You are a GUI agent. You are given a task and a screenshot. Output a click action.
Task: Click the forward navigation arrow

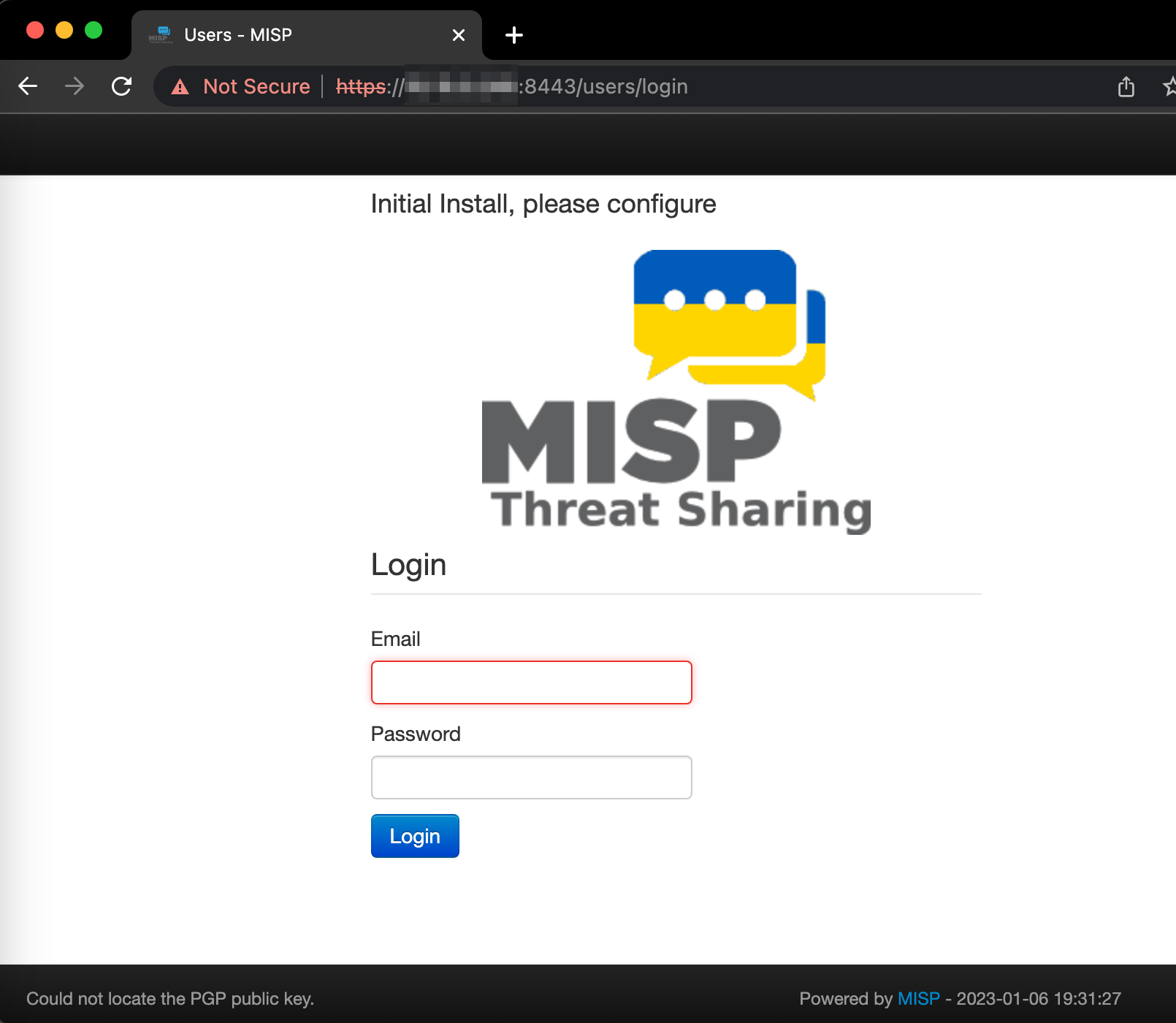(74, 85)
